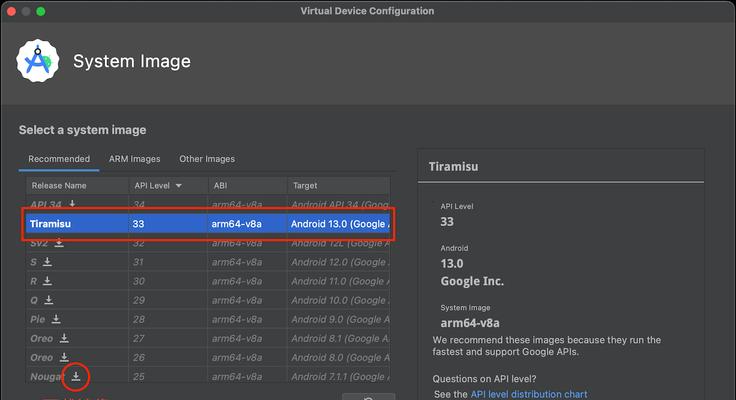Download the R API 30 image
This screenshot has height=400, width=736.
coord(47,281)
